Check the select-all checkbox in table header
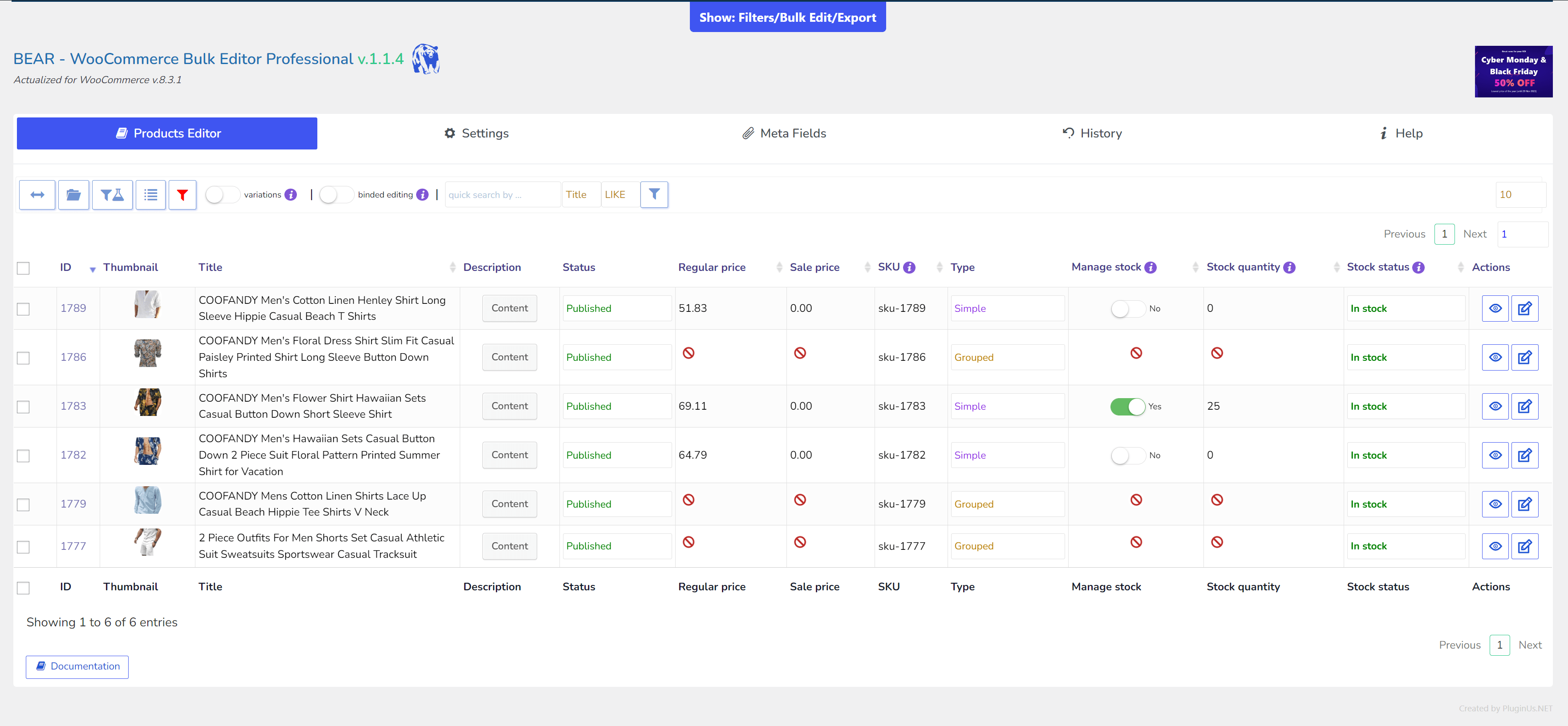This screenshot has height=726, width=1568. [x=23, y=268]
